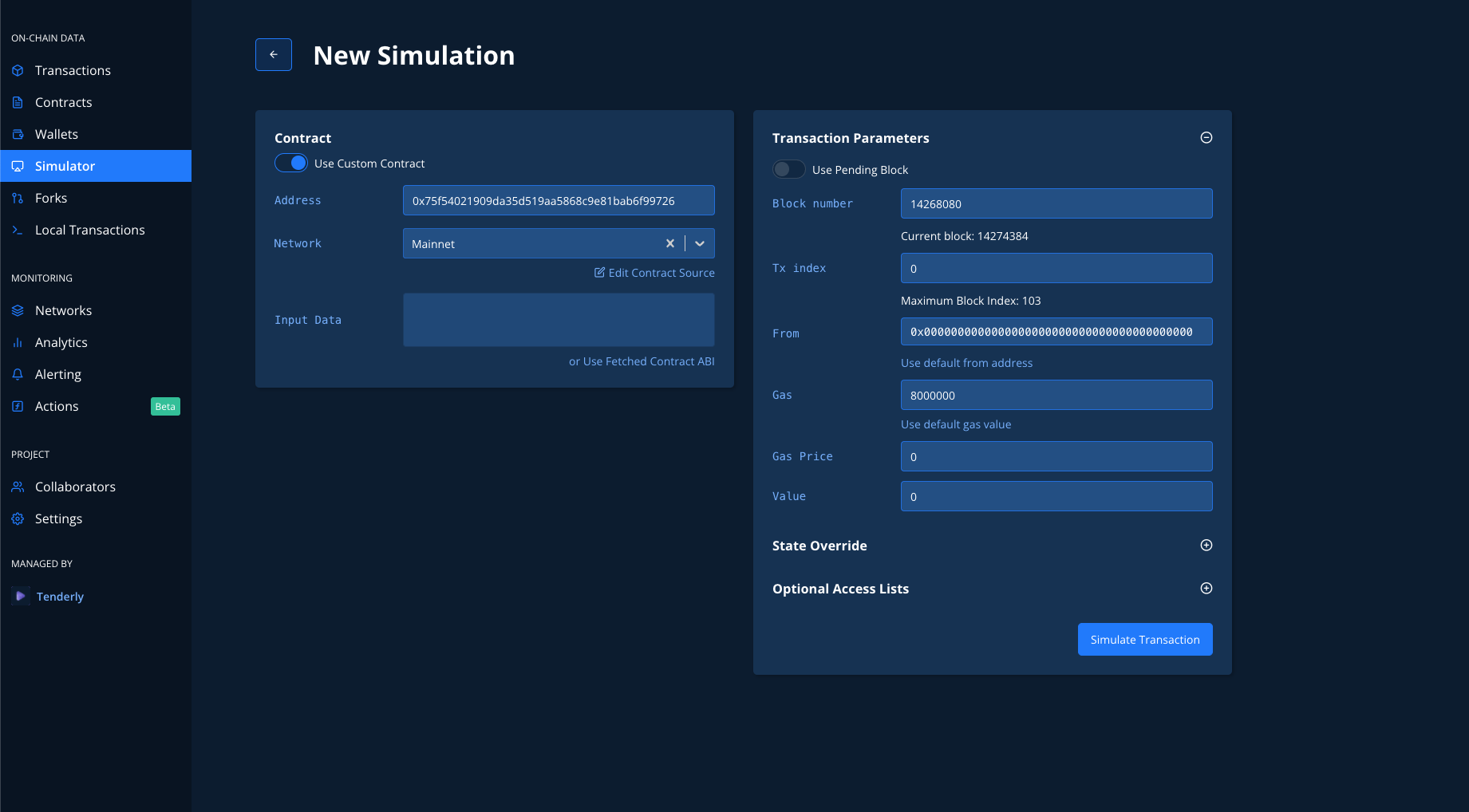The width and height of the screenshot is (1469, 812).
Task: Click the Analytics bar chart icon
Action: (x=18, y=343)
